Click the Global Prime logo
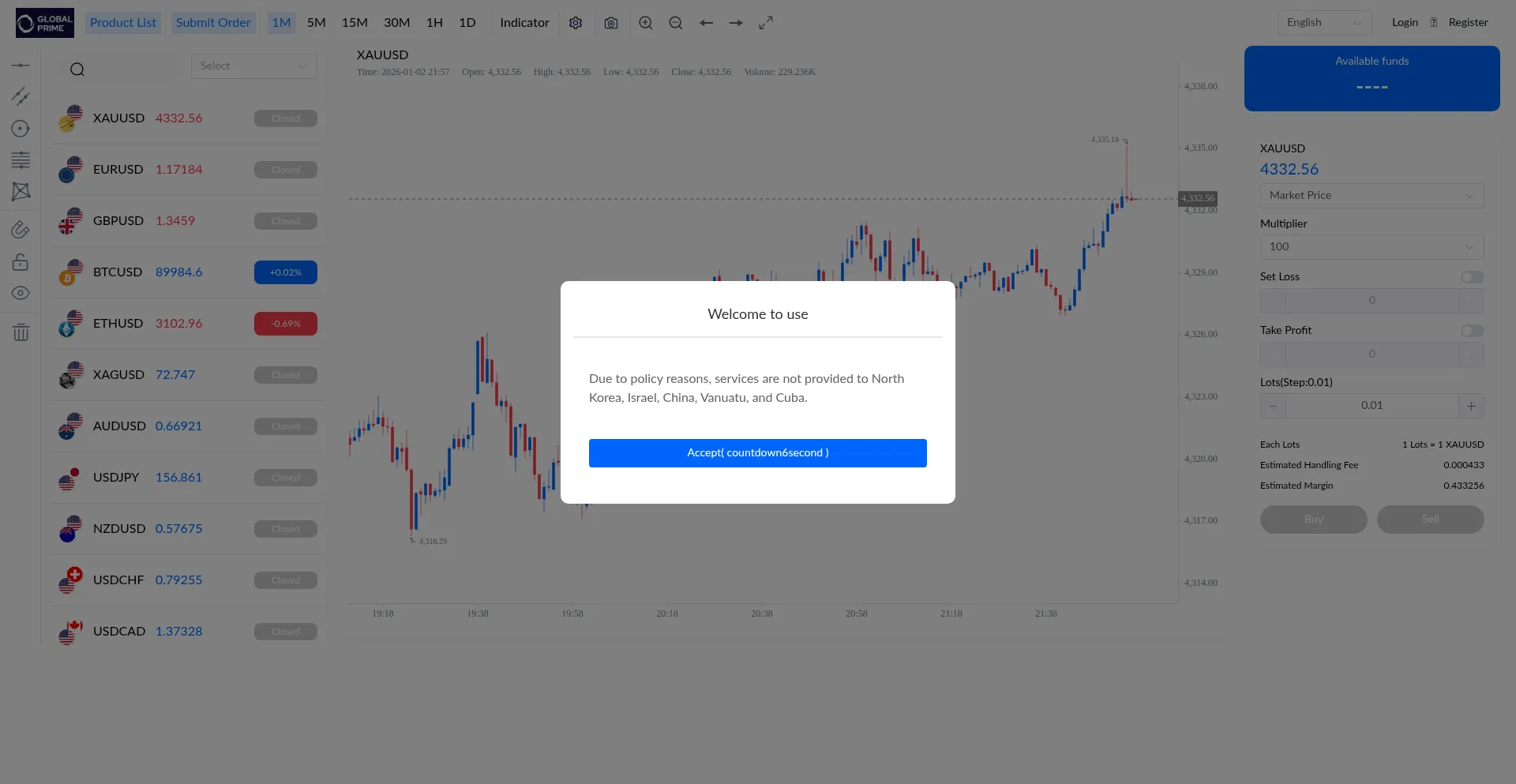 pyautogui.click(x=45, y=23)
